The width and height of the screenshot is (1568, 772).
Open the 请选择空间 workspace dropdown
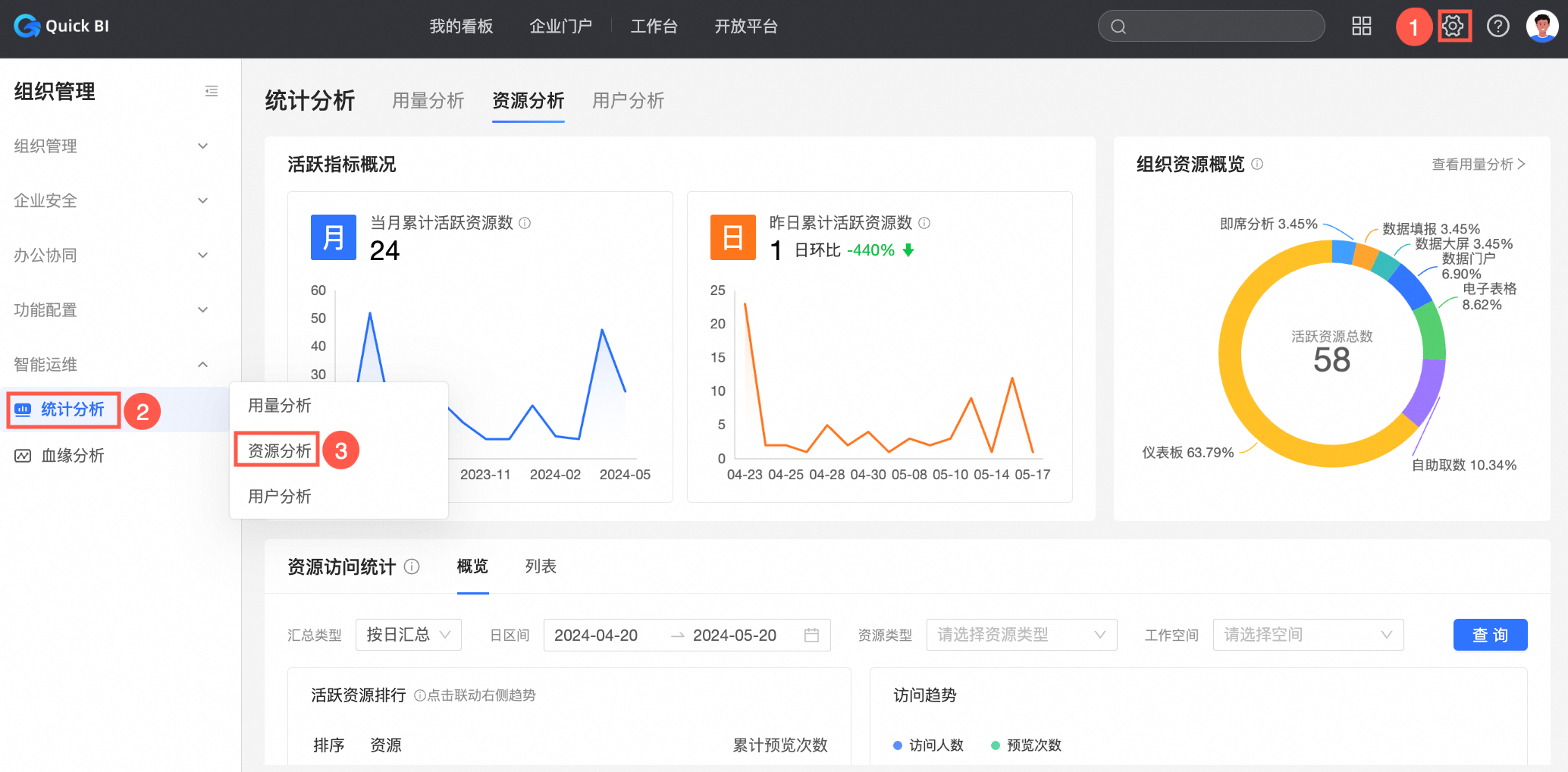[1309, 635]
